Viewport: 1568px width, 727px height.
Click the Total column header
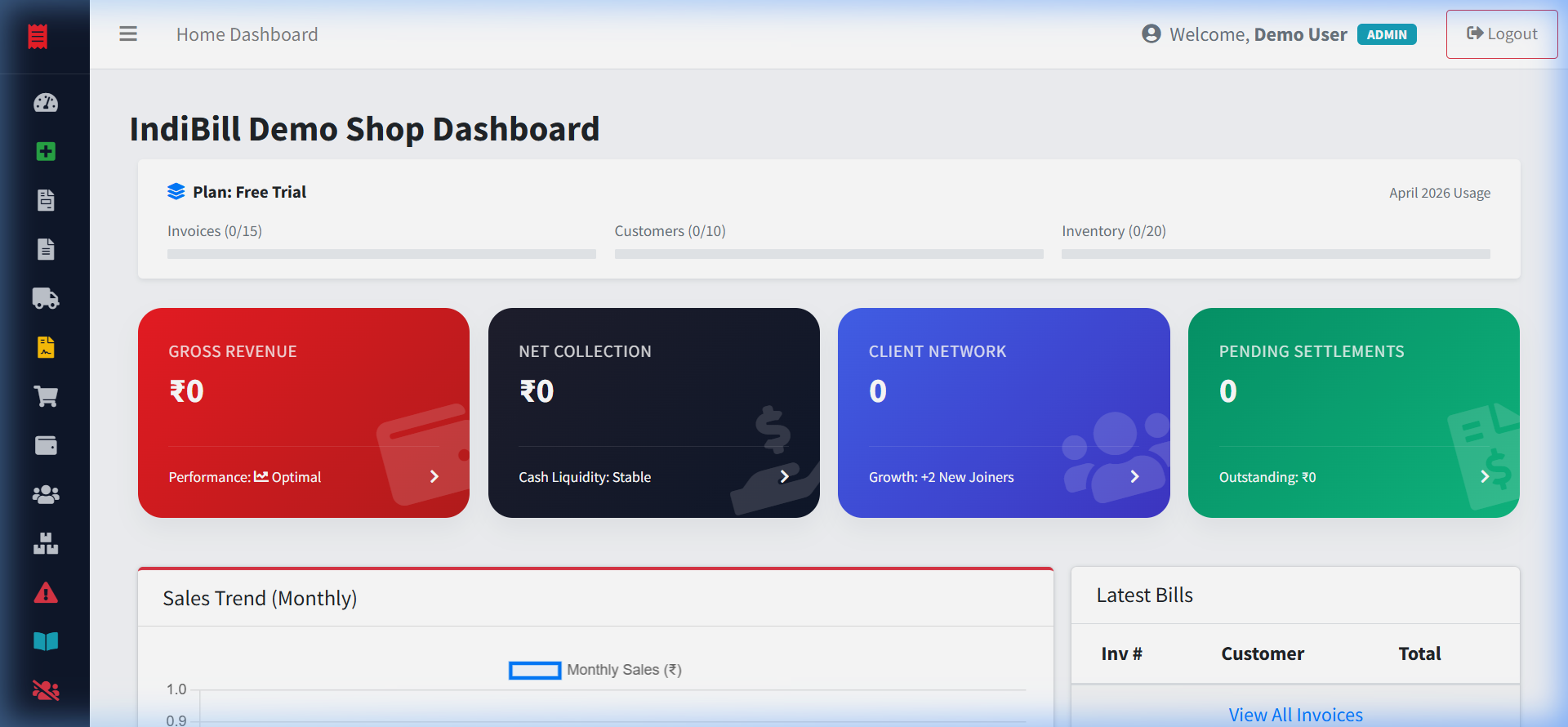tap(1419, 653)
